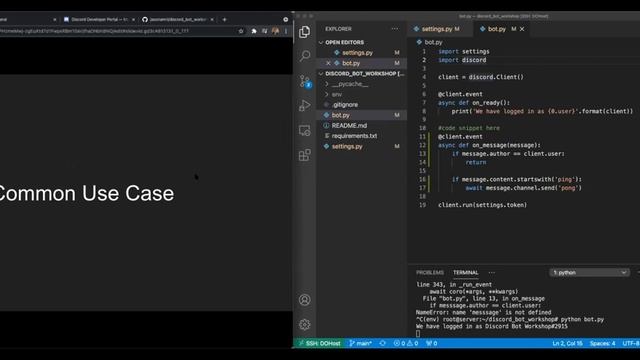Open the Explorer view in activity bar

[304, 32]
